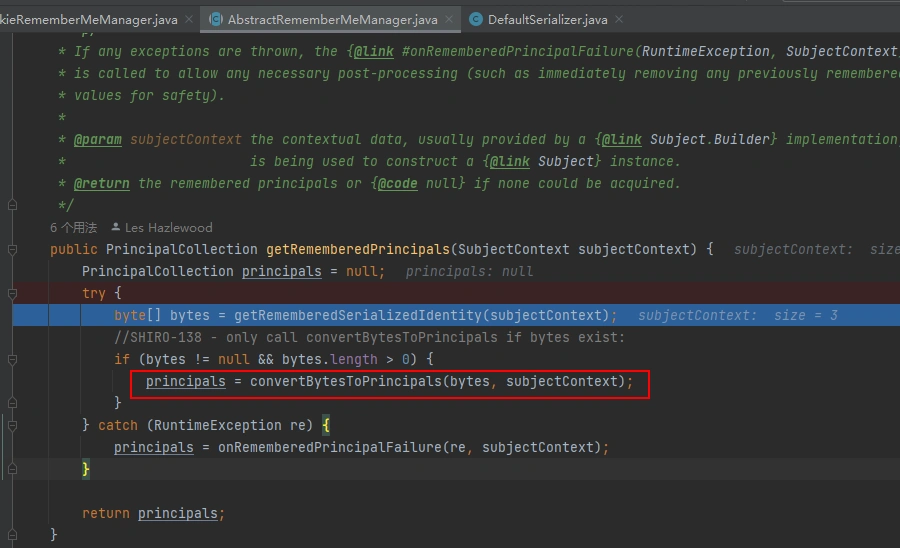900x548 pixels.
Task: Close the CookieRememberMeManager.java tab
Action: [188, 19]
